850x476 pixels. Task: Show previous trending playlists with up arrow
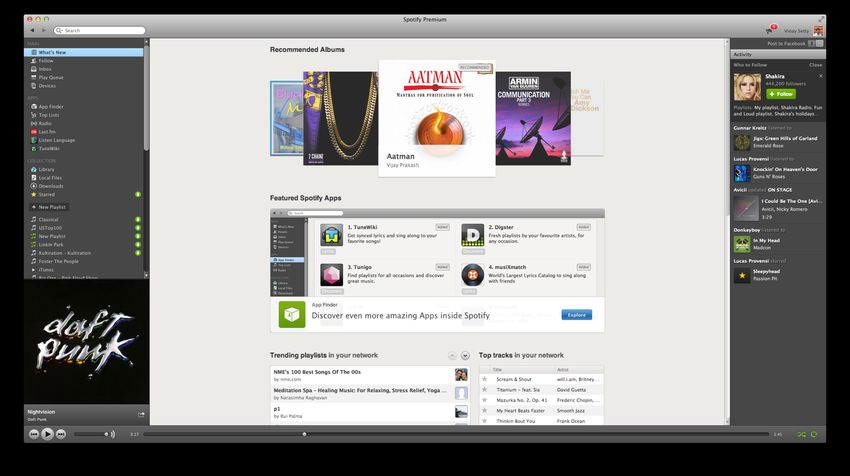coord(452,356)
